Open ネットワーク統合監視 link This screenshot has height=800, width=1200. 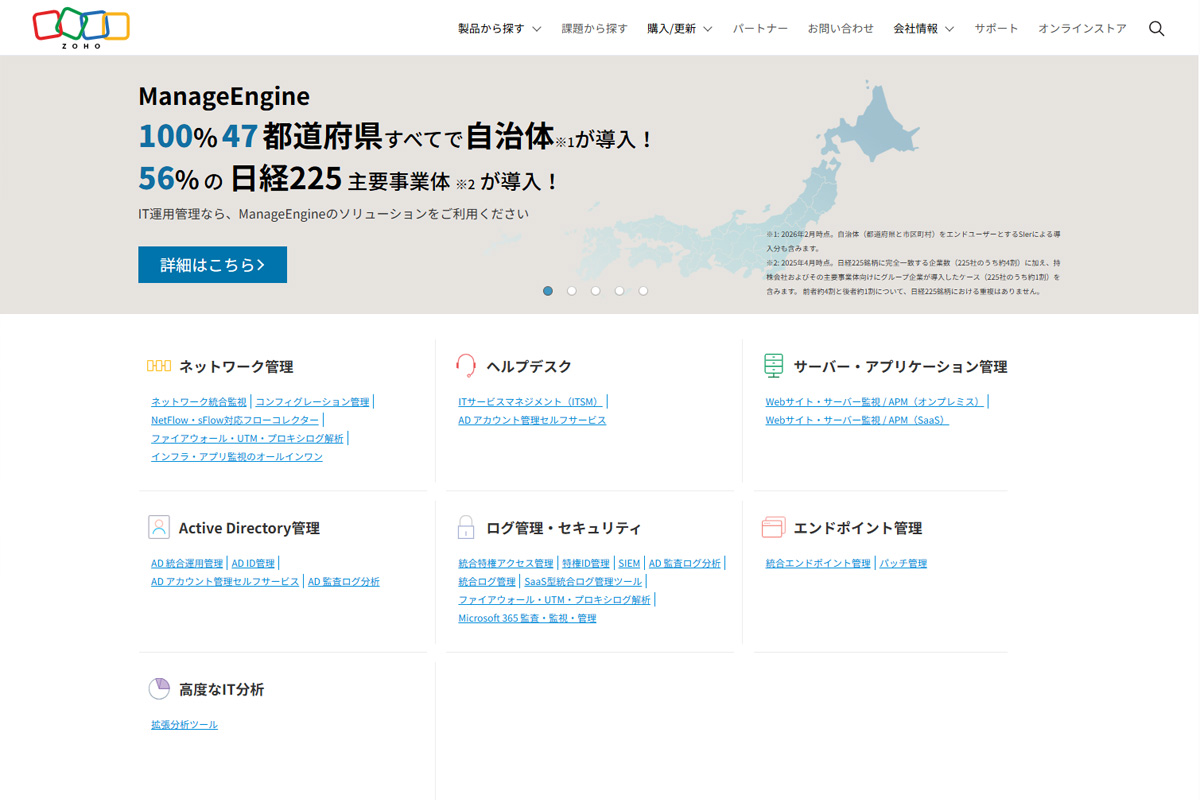(199, 402)
